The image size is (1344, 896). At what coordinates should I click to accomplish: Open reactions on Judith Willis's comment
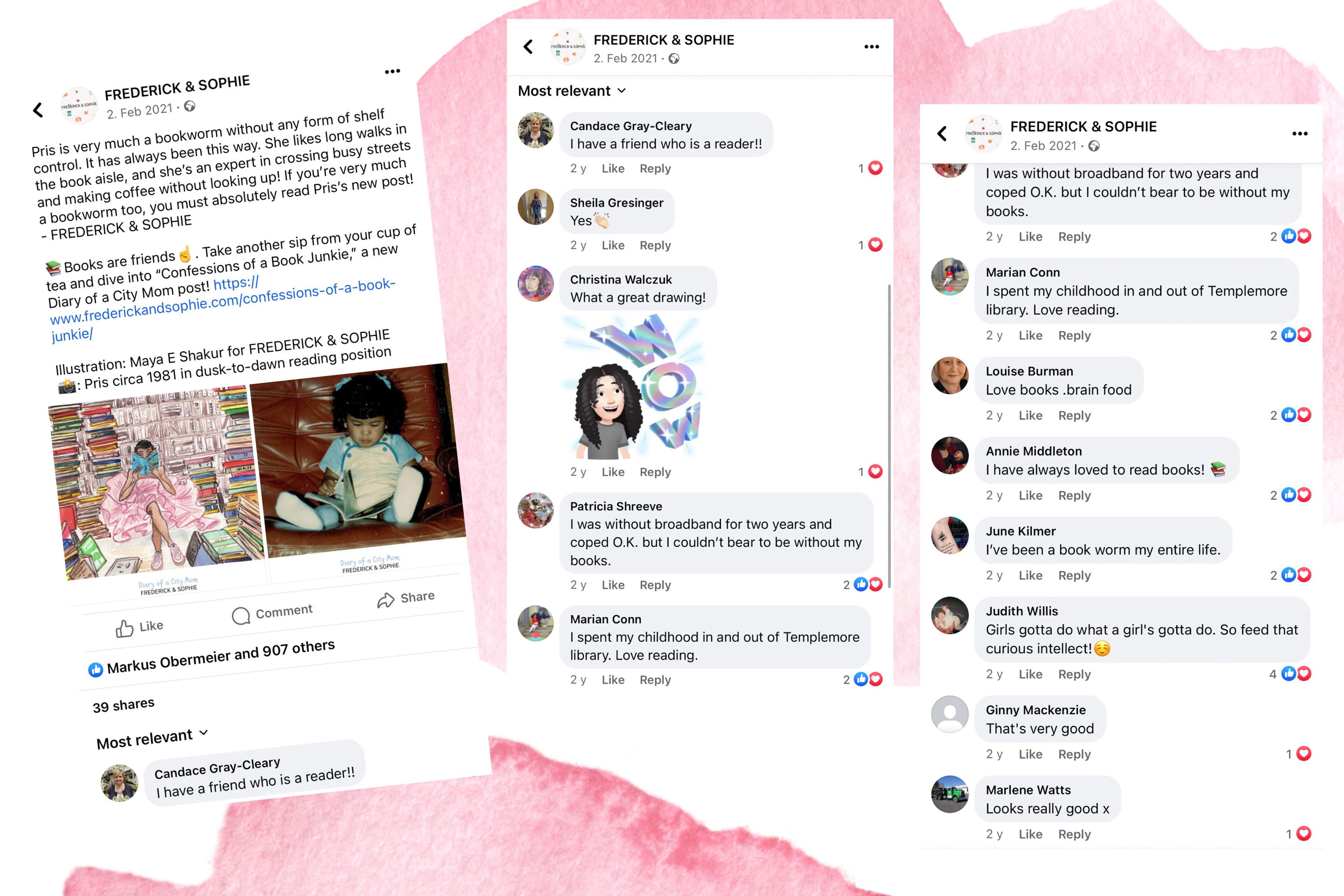click(x=1296, y=674)
